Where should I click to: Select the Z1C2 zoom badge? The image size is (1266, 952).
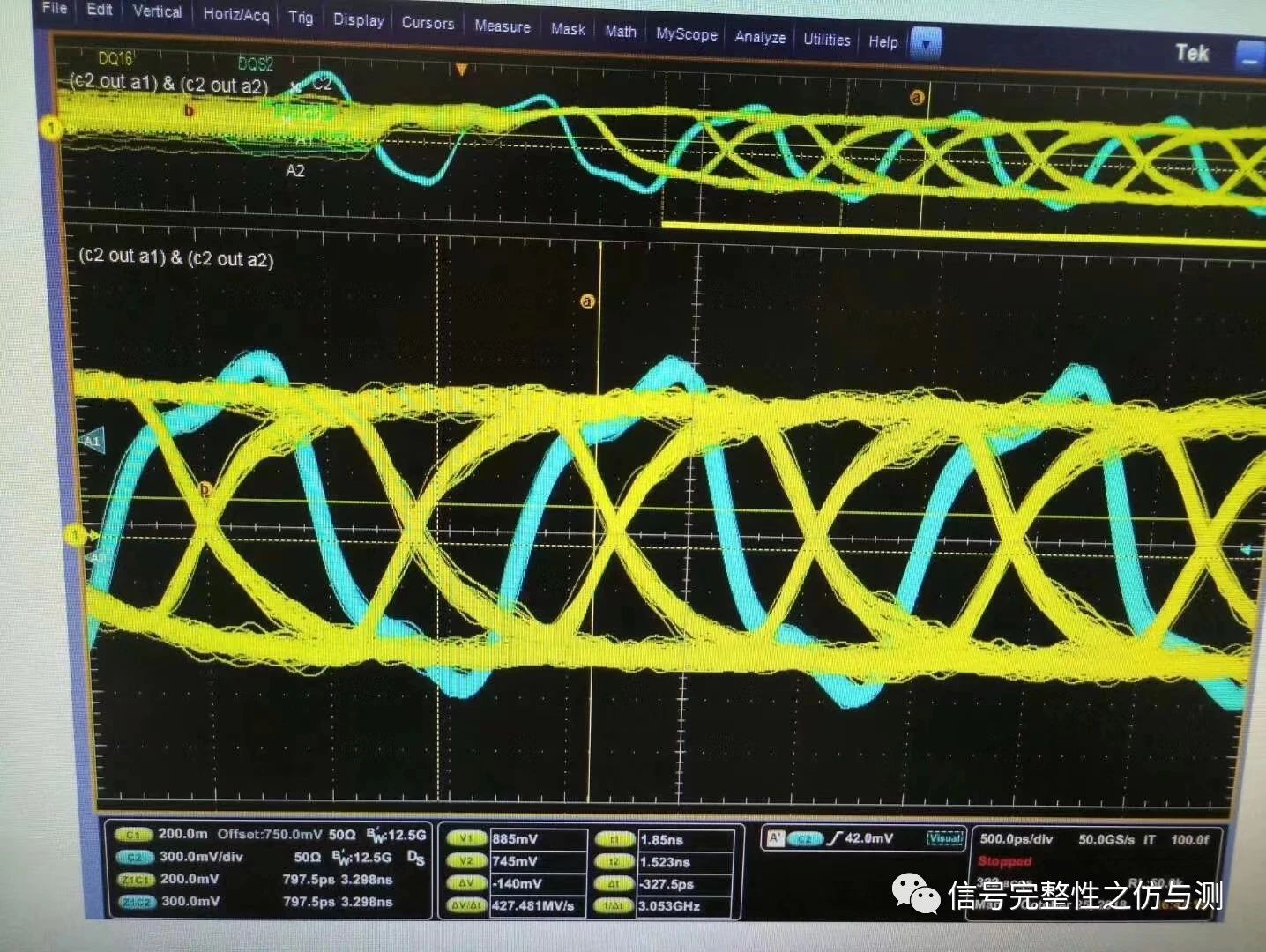pos(137,902)
